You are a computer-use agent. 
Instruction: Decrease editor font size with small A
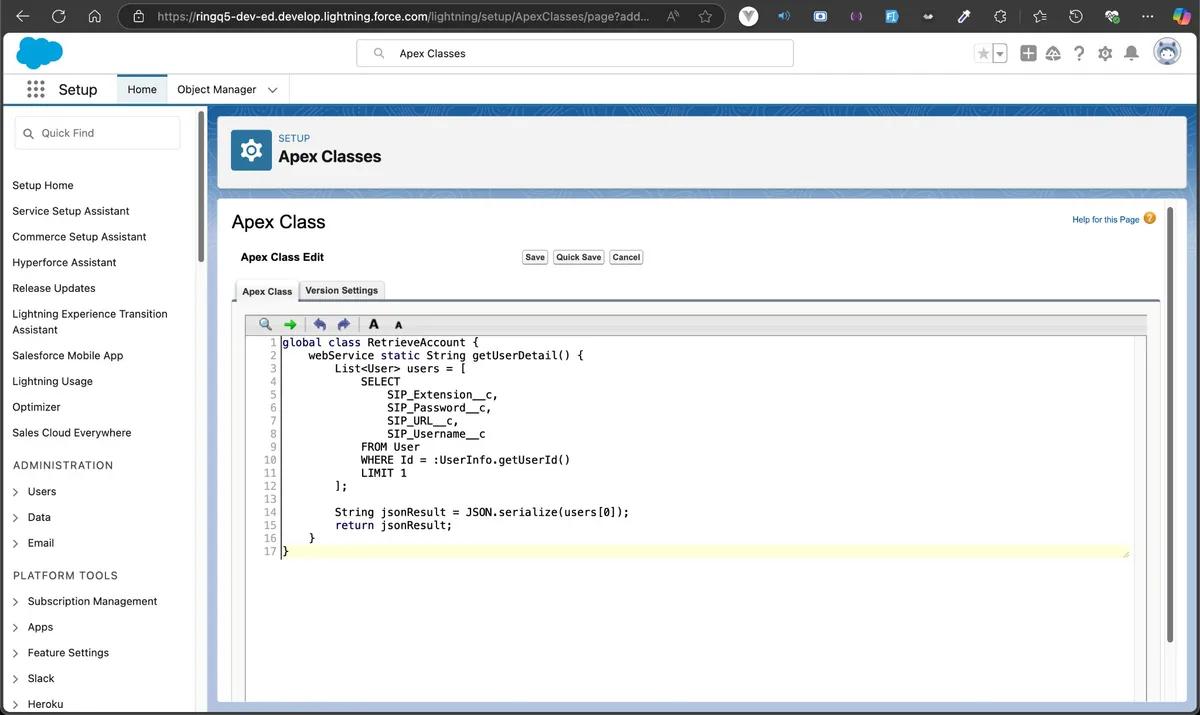(x=398, y=325)
